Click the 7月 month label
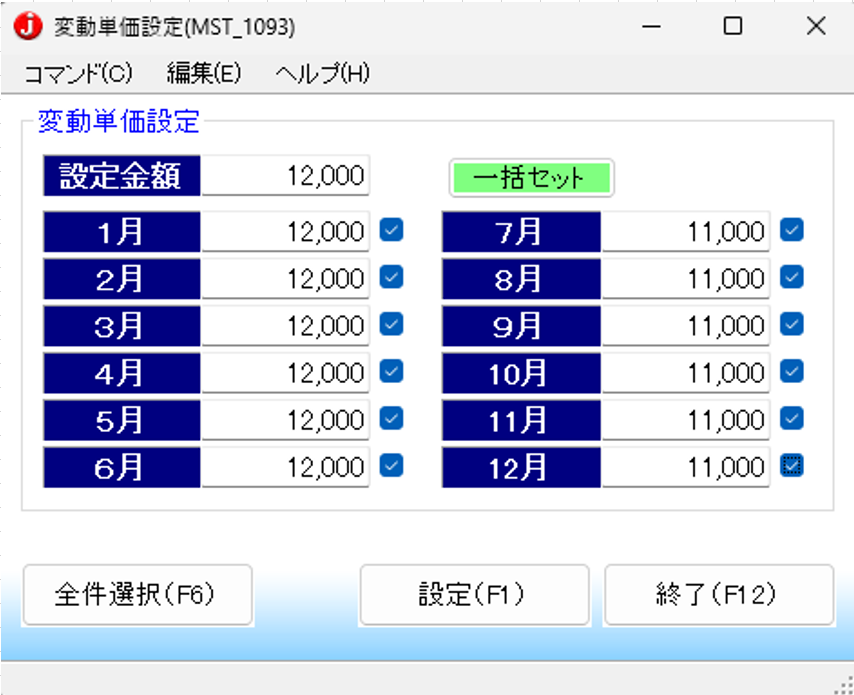 (x=521, y=231)
